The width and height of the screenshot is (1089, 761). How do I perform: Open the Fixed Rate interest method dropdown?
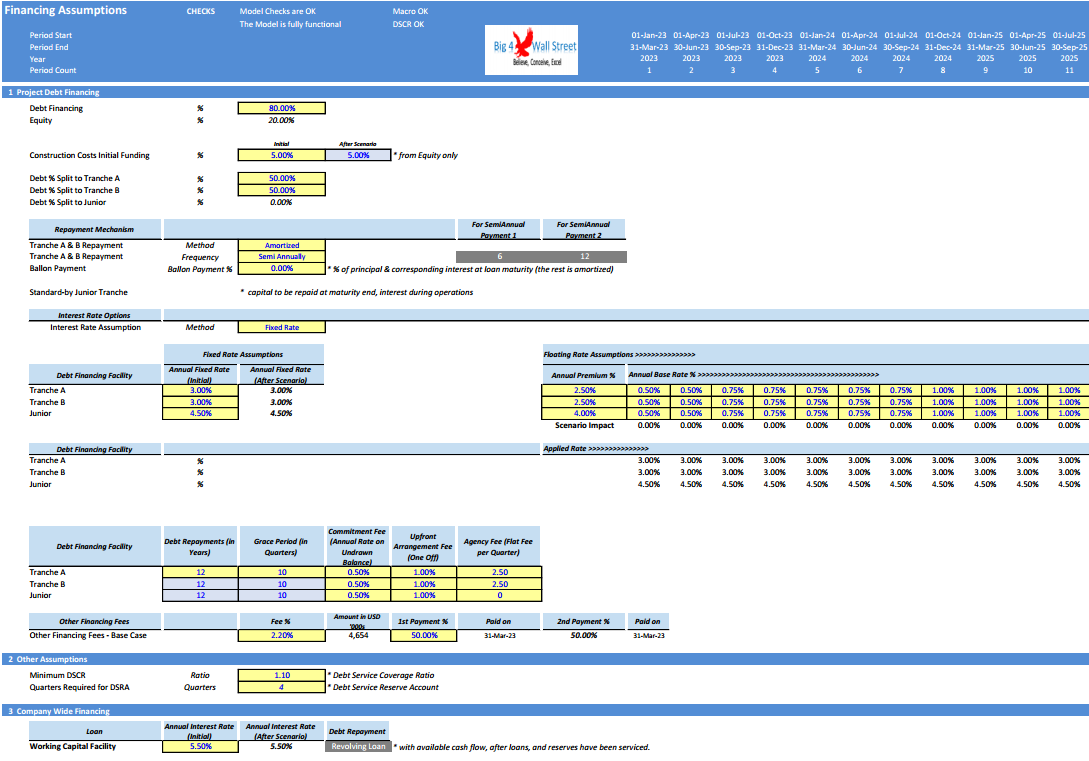tap(281, 327)
